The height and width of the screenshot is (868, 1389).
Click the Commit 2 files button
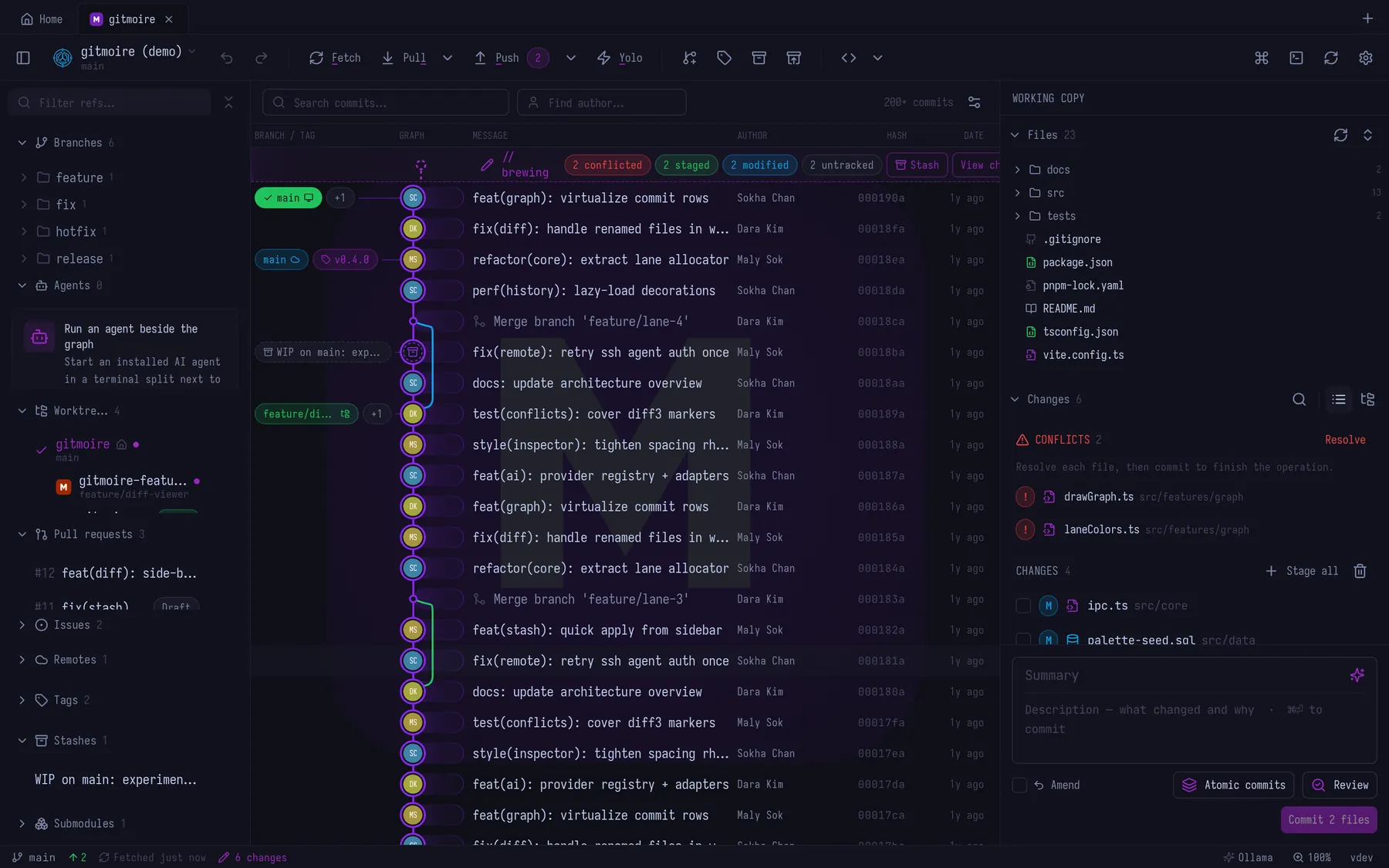1329,819
